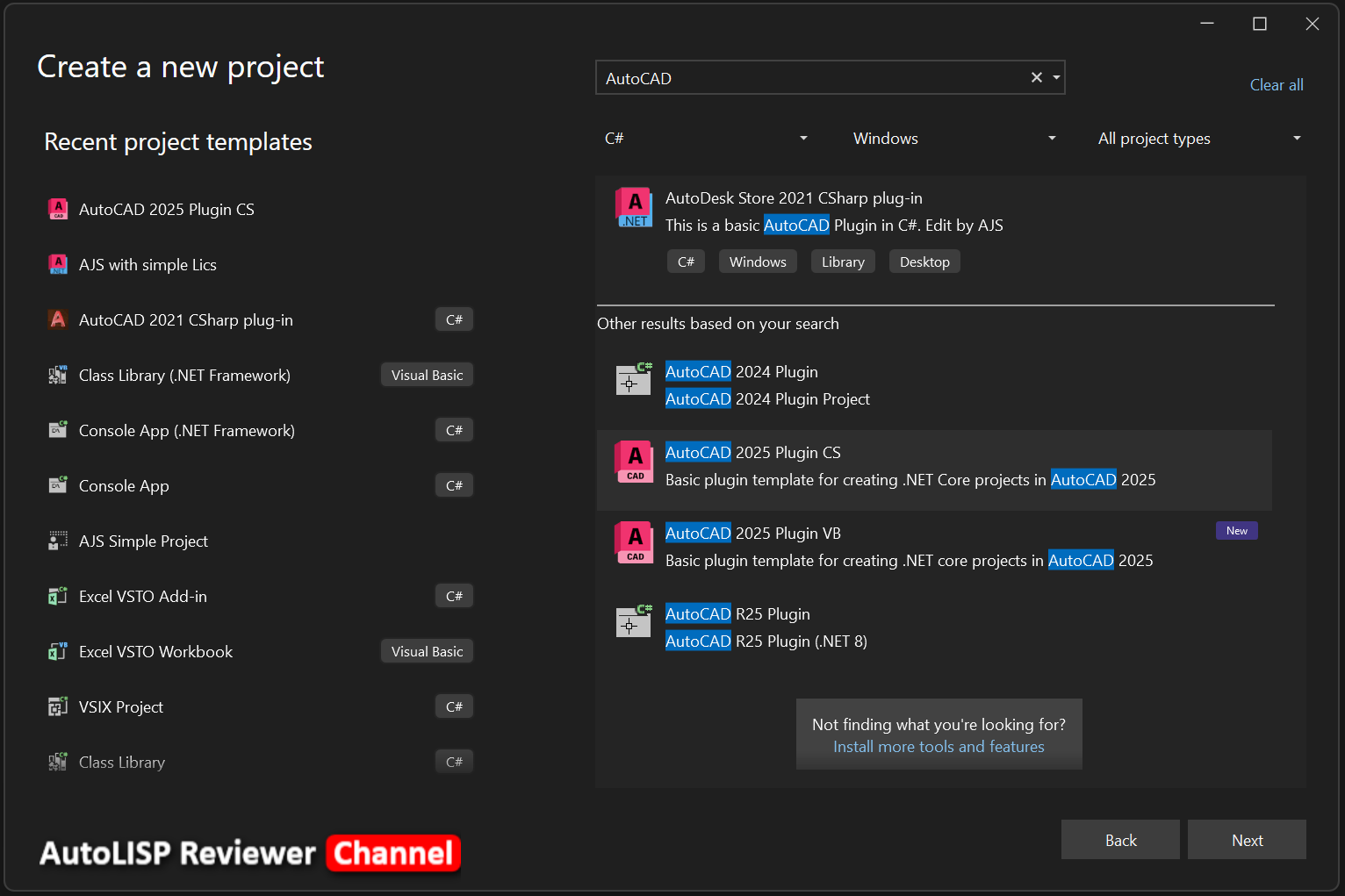Select AutoCAD 2021 CSharp plug-in recent template
1345x896 pixels.
260,319
